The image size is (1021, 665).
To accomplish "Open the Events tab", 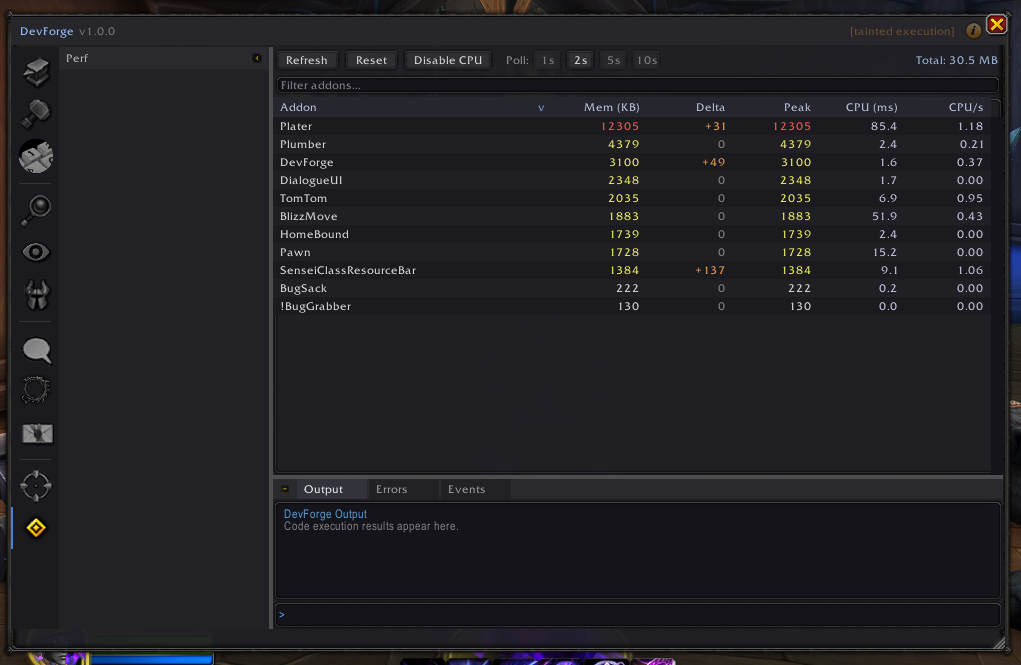I will (466, 489).
